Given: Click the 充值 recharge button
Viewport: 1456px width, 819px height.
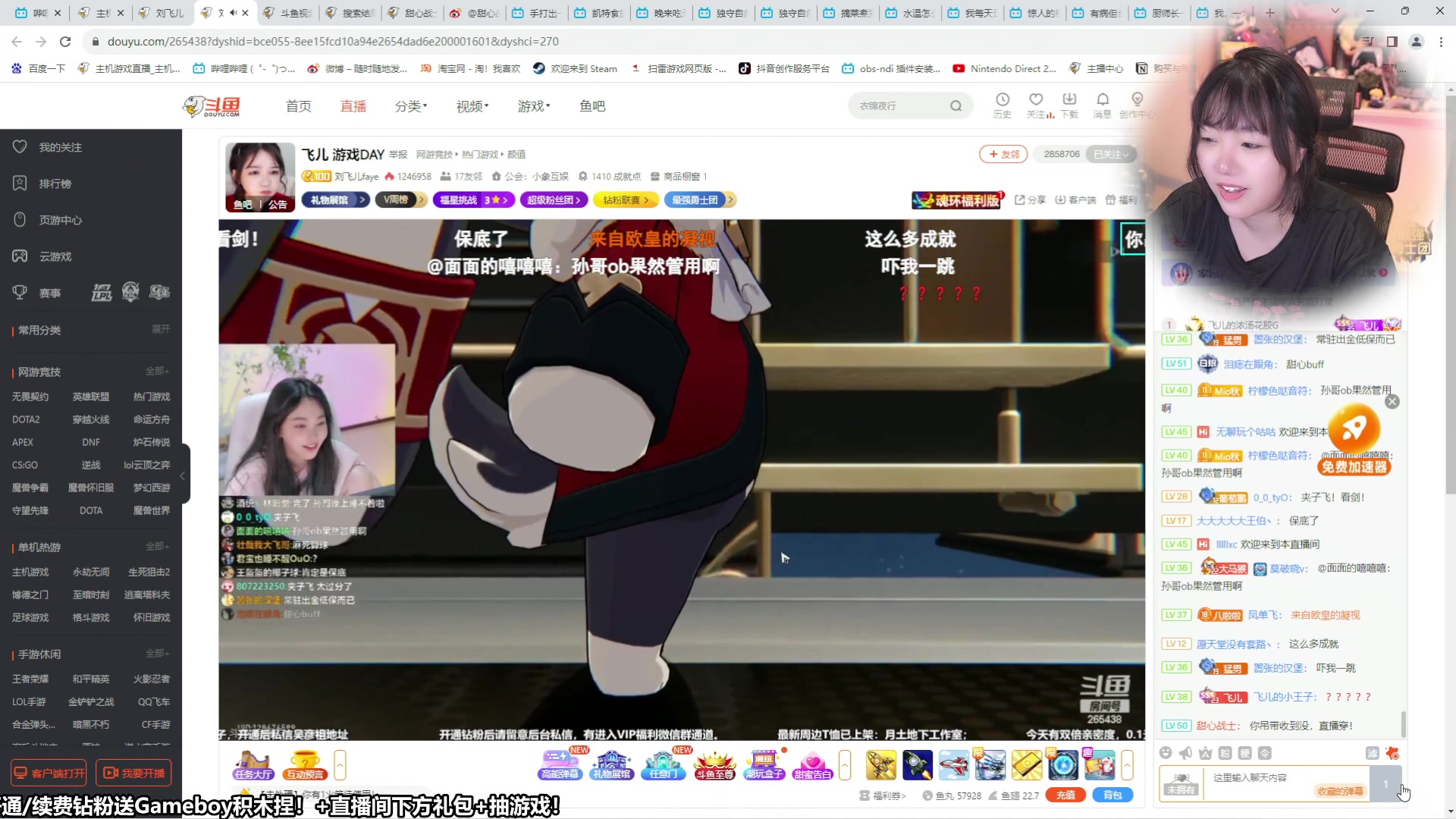Looking at the screenshot, I should tap(1065, 795).
